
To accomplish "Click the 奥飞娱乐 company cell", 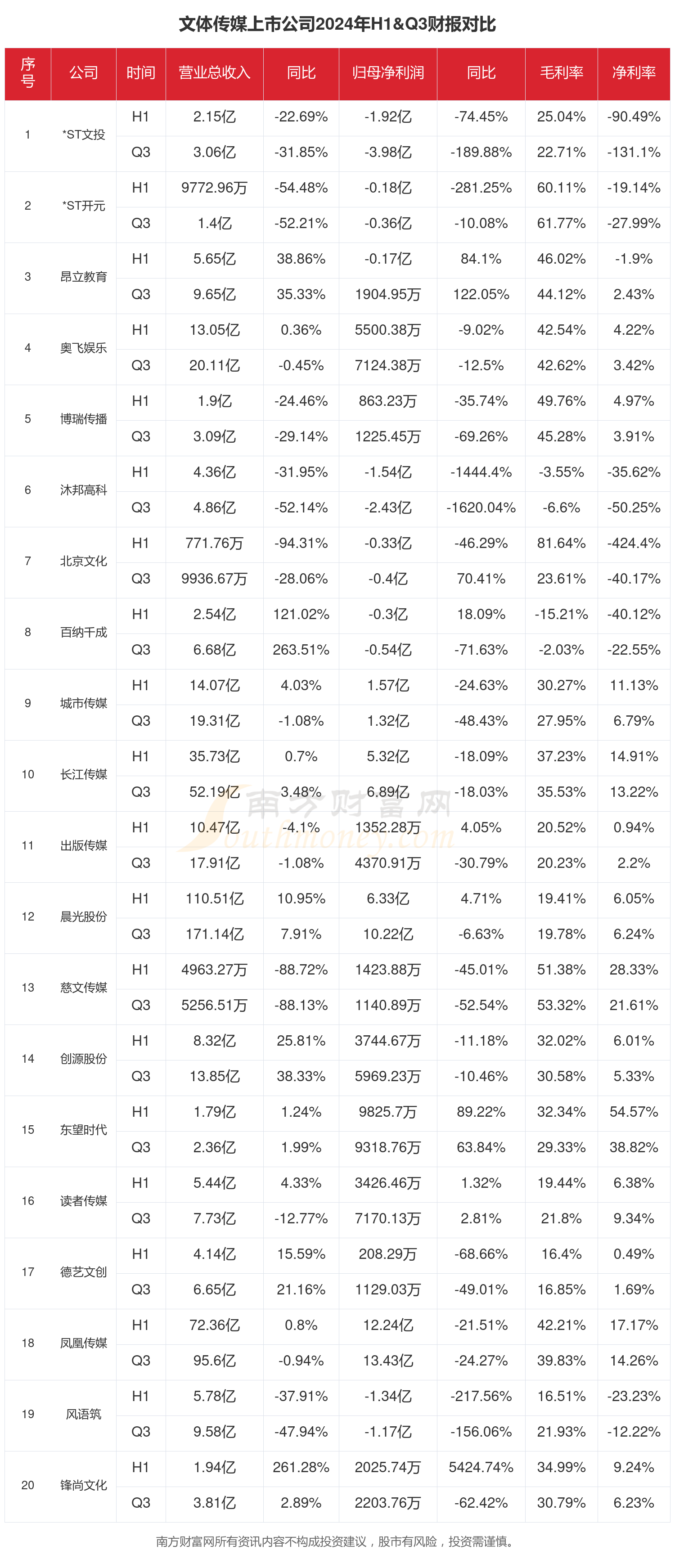I will pyautogui.click(x=83, y=348).
